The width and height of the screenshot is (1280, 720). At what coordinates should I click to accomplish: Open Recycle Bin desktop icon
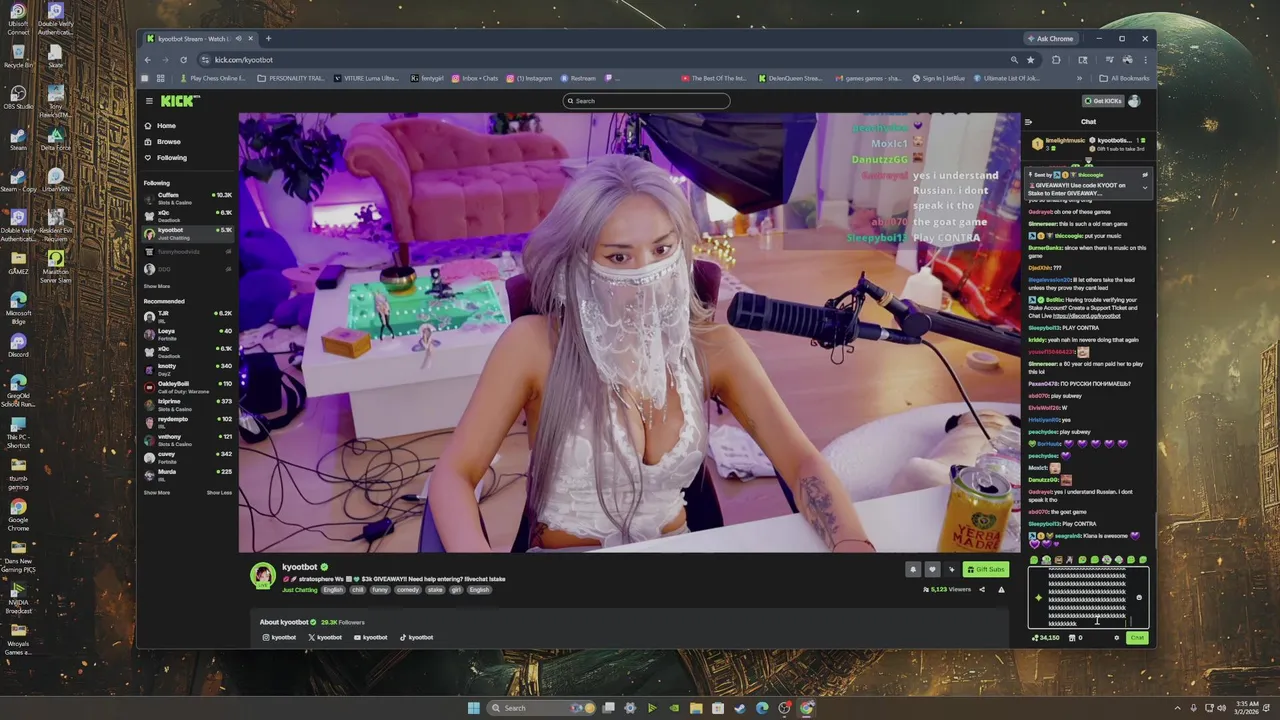18,56
